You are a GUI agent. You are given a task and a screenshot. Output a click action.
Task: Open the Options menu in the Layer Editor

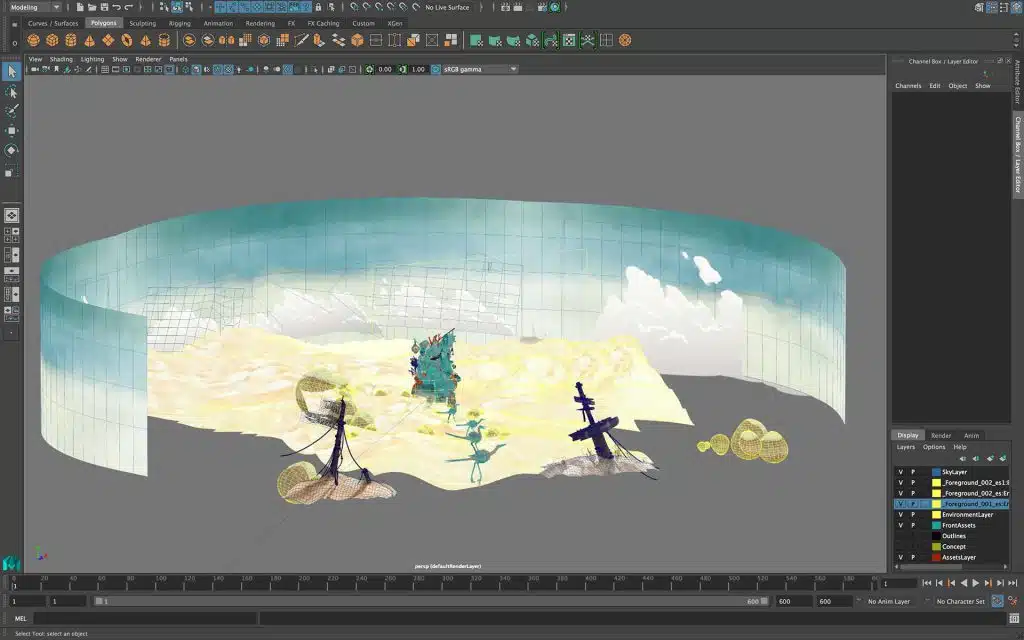tap(934, 447)
